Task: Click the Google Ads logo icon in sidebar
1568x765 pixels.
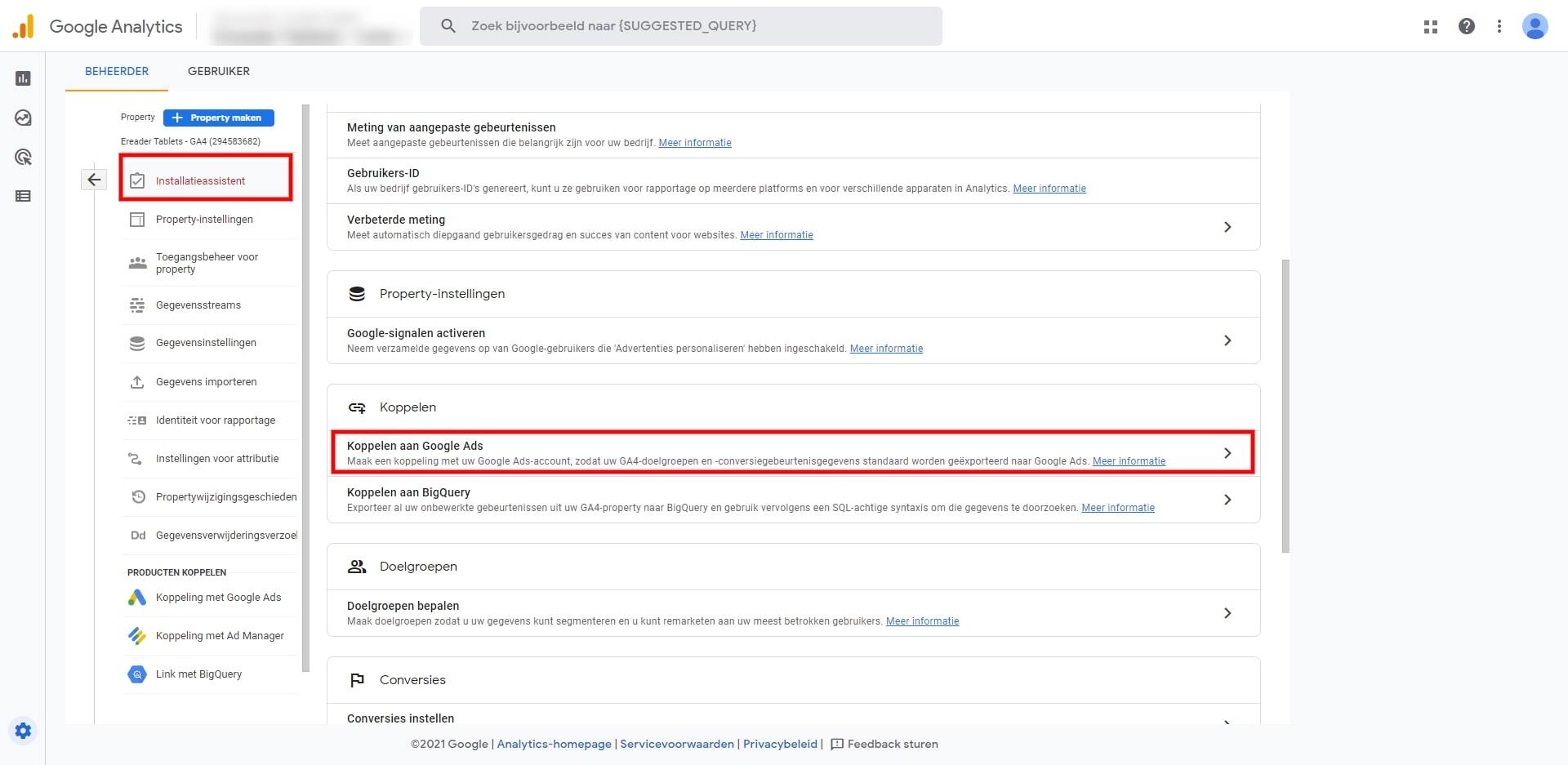Action: pyautogui.click(x=137, y=598)
